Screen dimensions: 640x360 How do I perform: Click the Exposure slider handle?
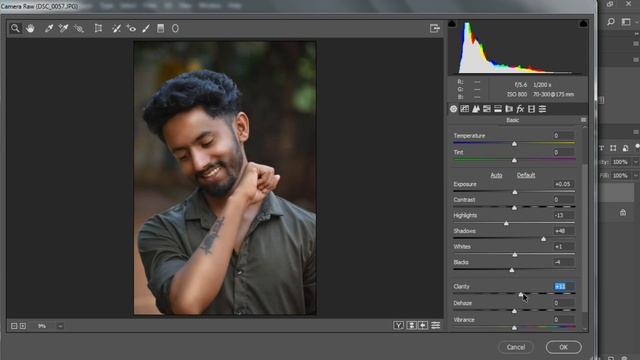pyautogui.click(x=515, y=192)
